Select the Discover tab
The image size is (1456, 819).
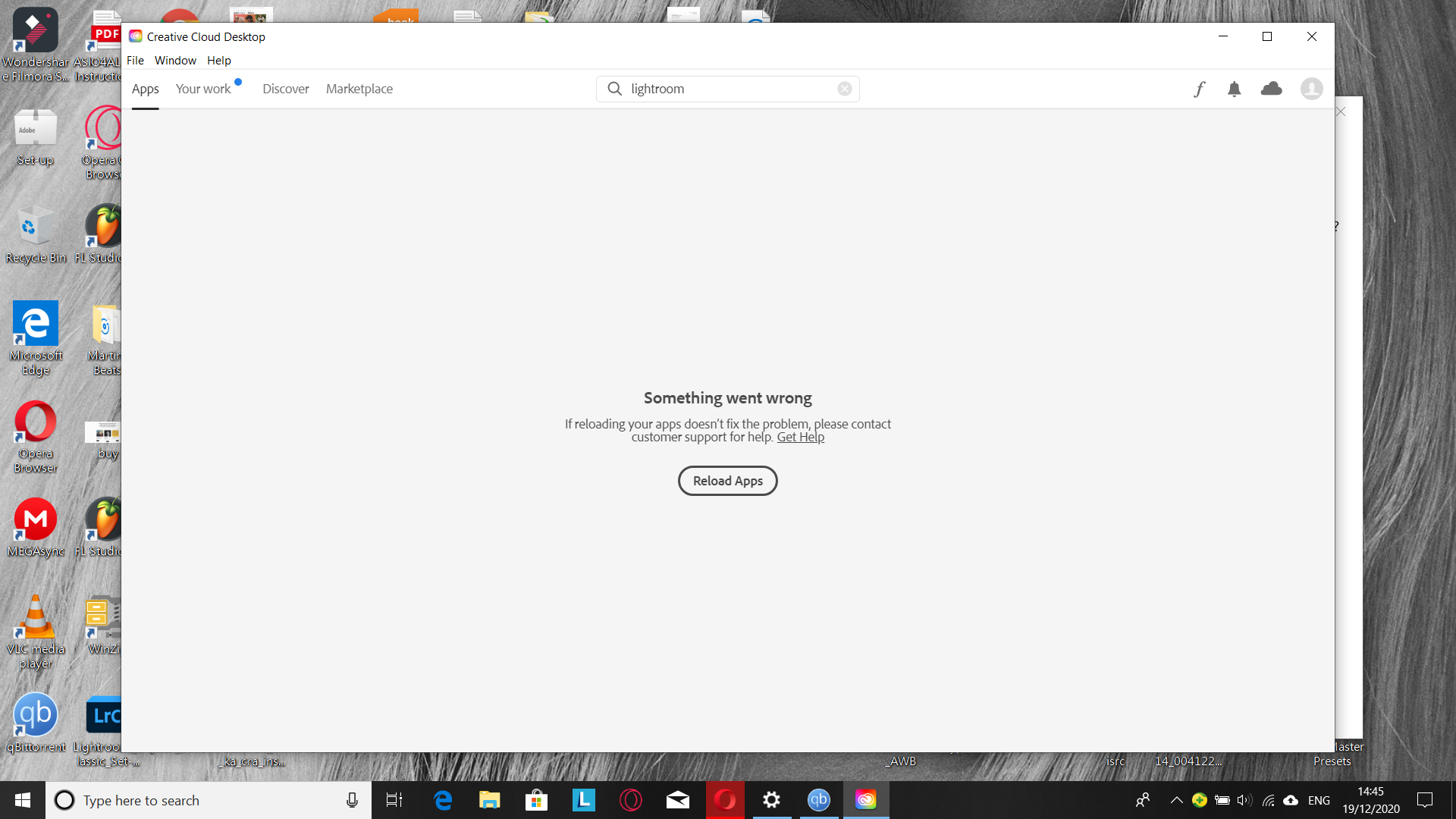pyautogui.click(x=286, y=88)
